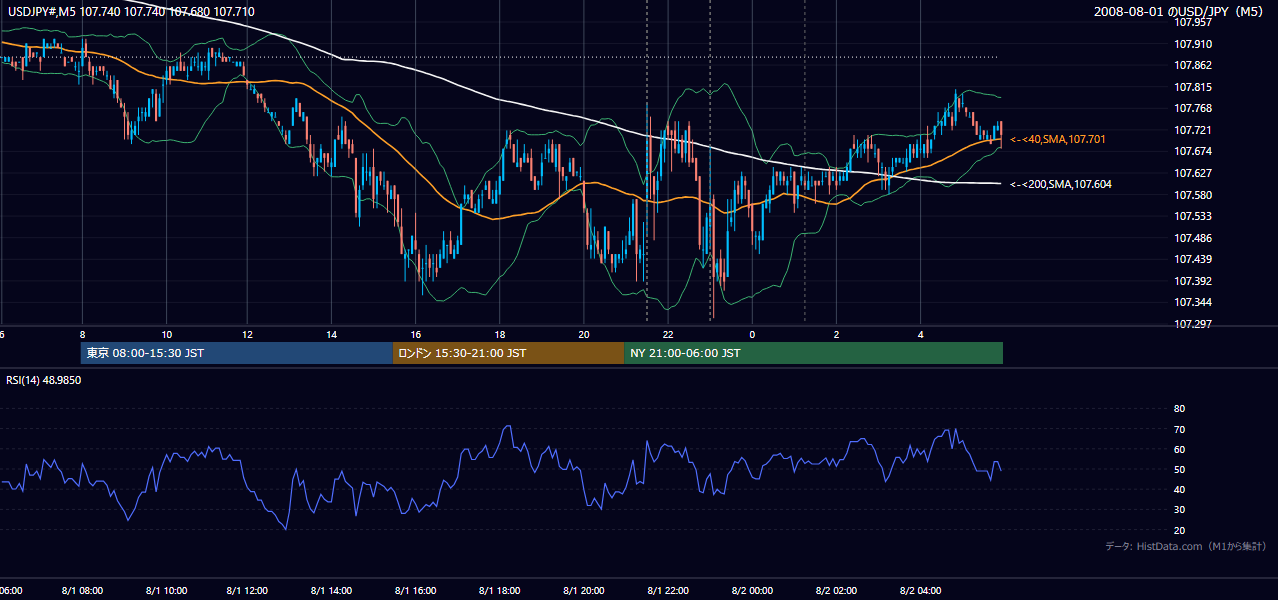Click the 2008-08-01 USD/JPY (M5) chart title

click(1180, 11)
